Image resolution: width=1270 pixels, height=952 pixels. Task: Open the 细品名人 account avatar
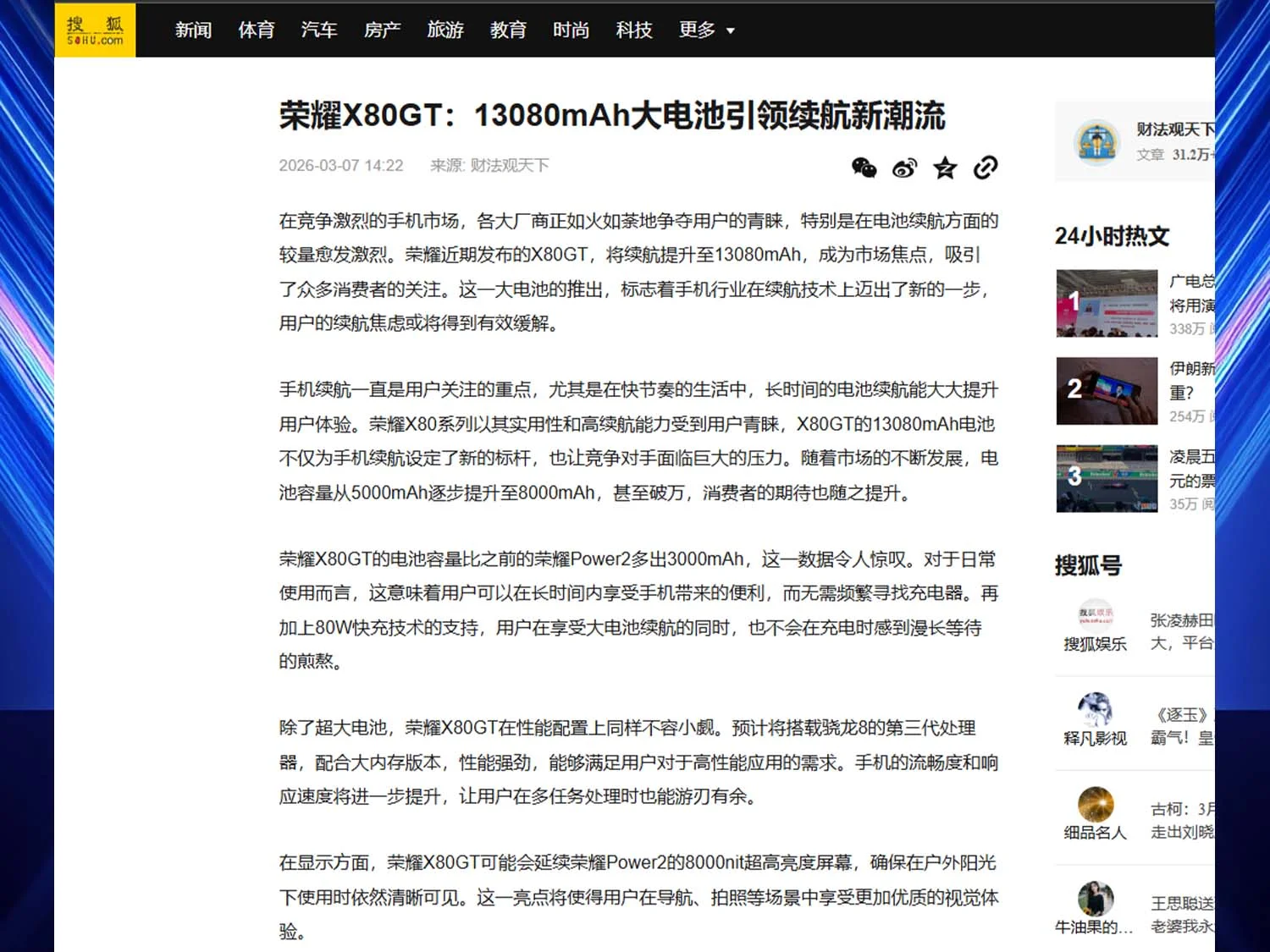click(1096, 804)
